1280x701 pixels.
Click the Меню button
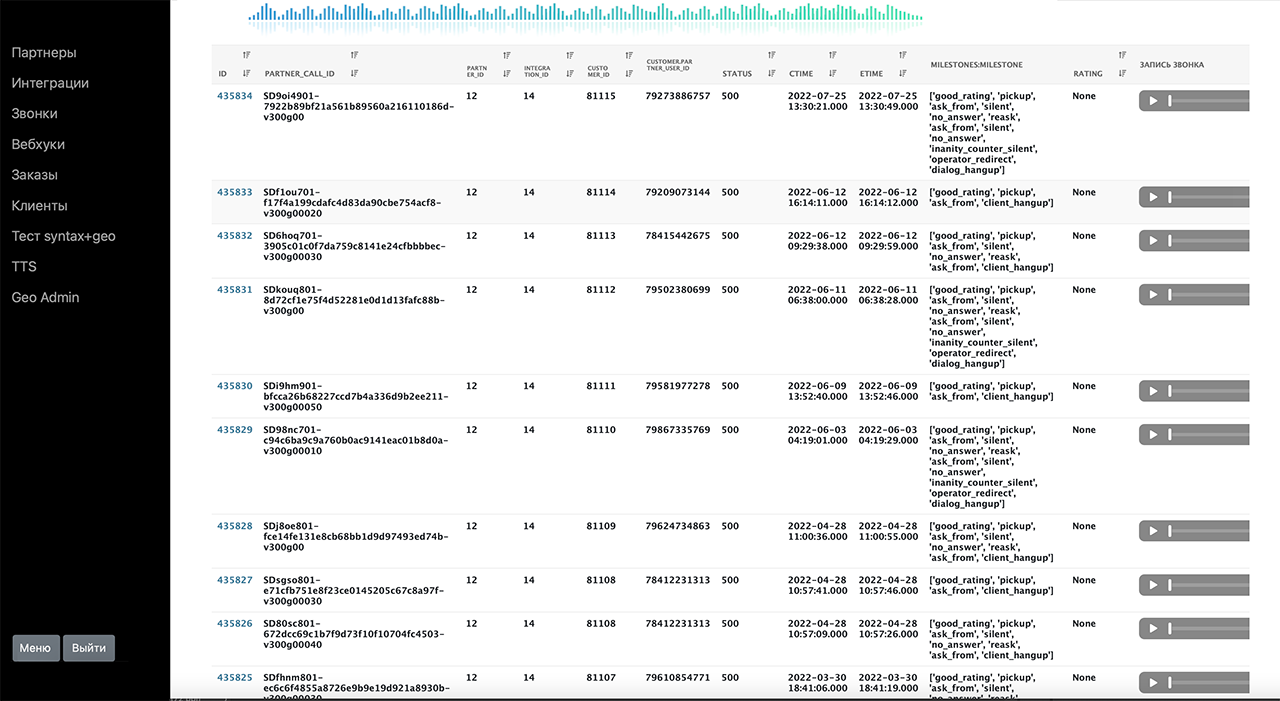[35, 648]
